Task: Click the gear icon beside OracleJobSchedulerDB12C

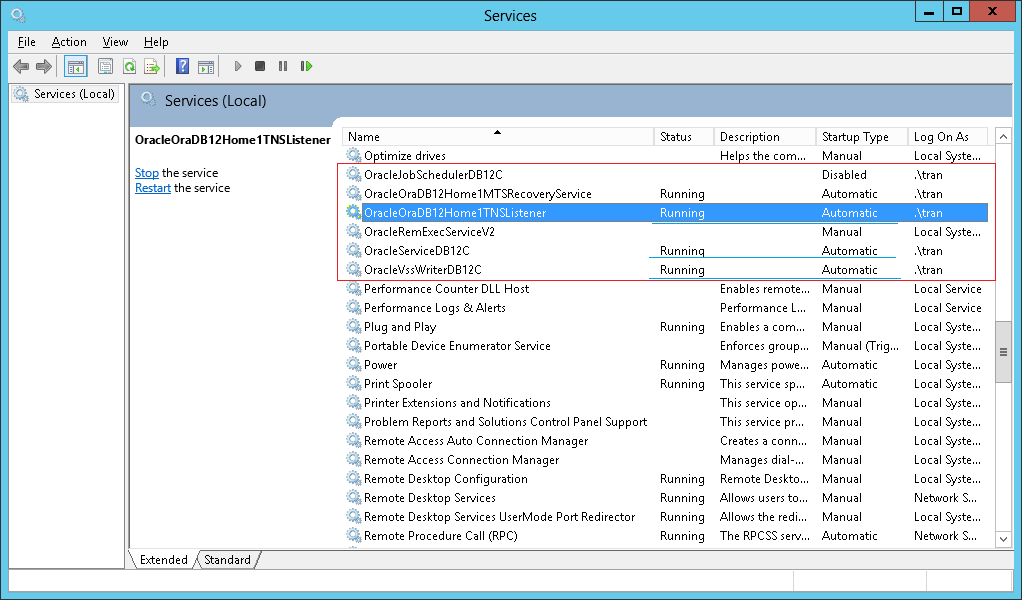Action: click(353, 174)
